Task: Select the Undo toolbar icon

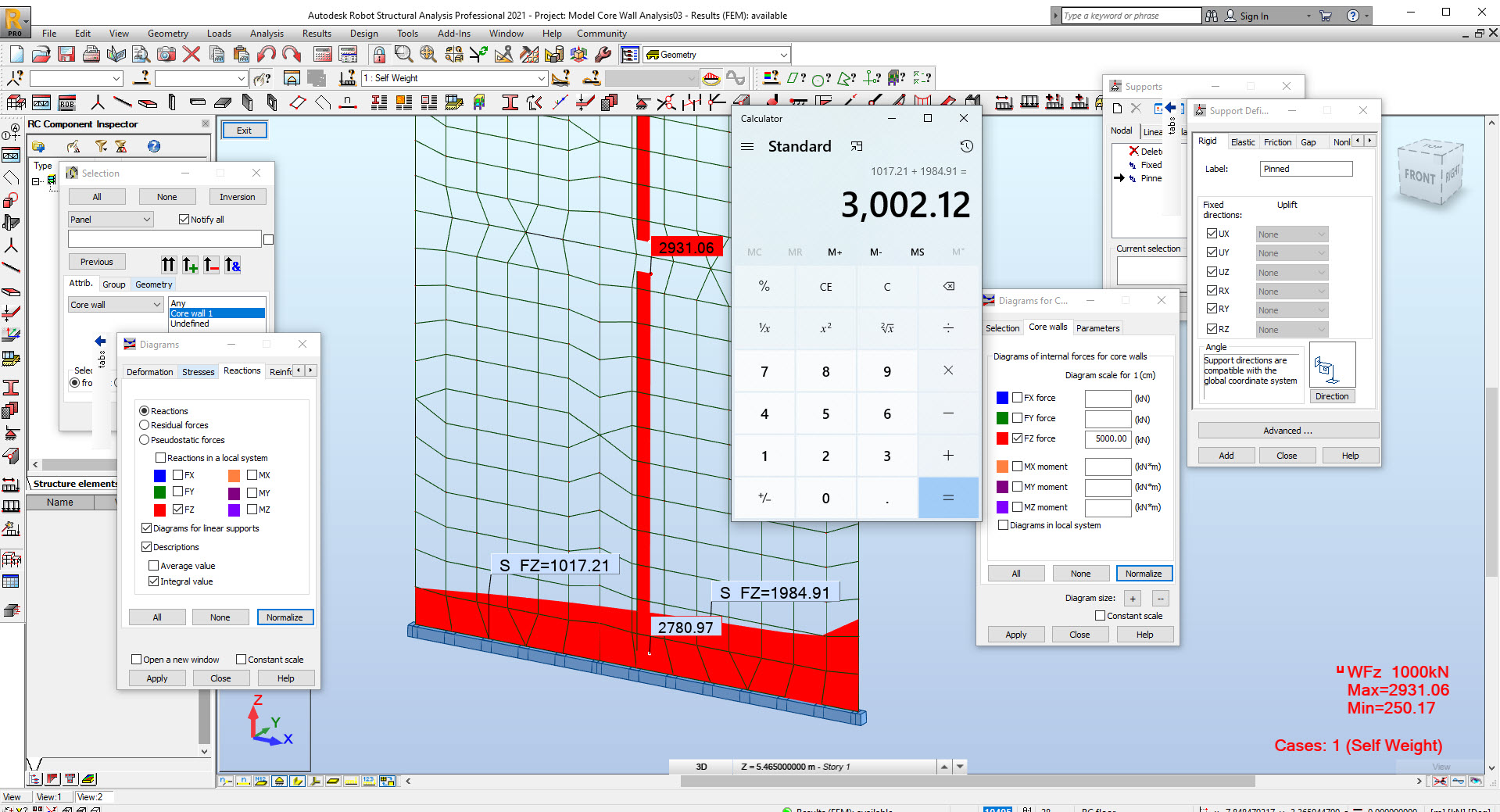Action: (x=266, y=54)
